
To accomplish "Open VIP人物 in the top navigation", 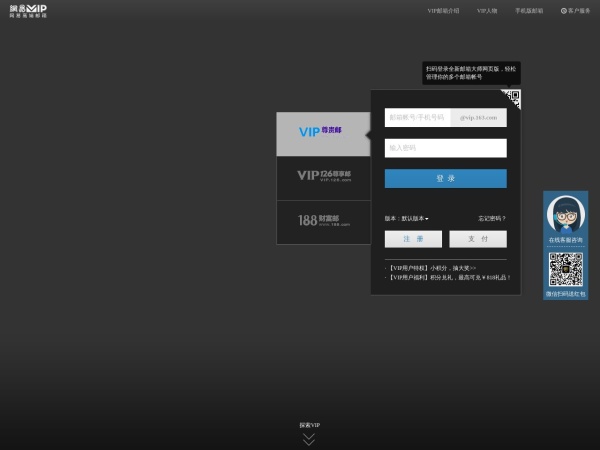I will pos(487,10).
